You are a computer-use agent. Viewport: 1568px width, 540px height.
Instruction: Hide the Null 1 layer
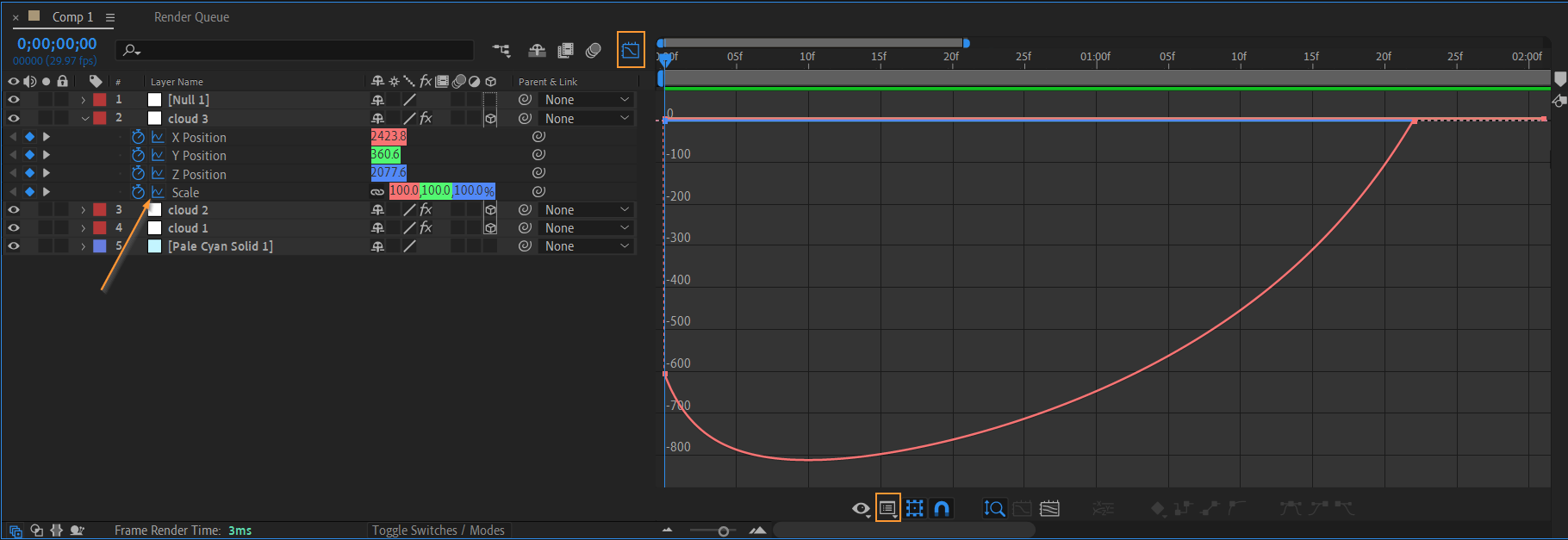(x=14, y=100)
